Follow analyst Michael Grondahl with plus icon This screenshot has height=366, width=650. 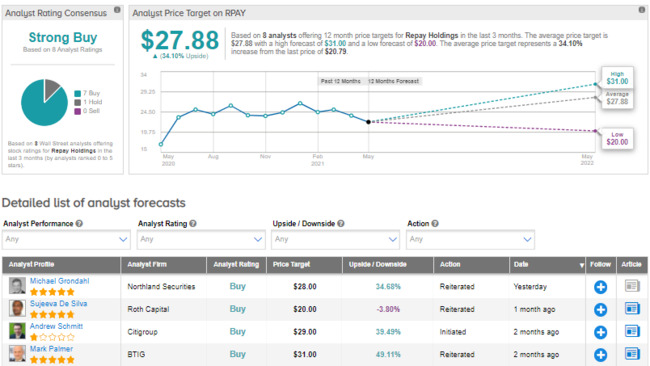(600, 287)
